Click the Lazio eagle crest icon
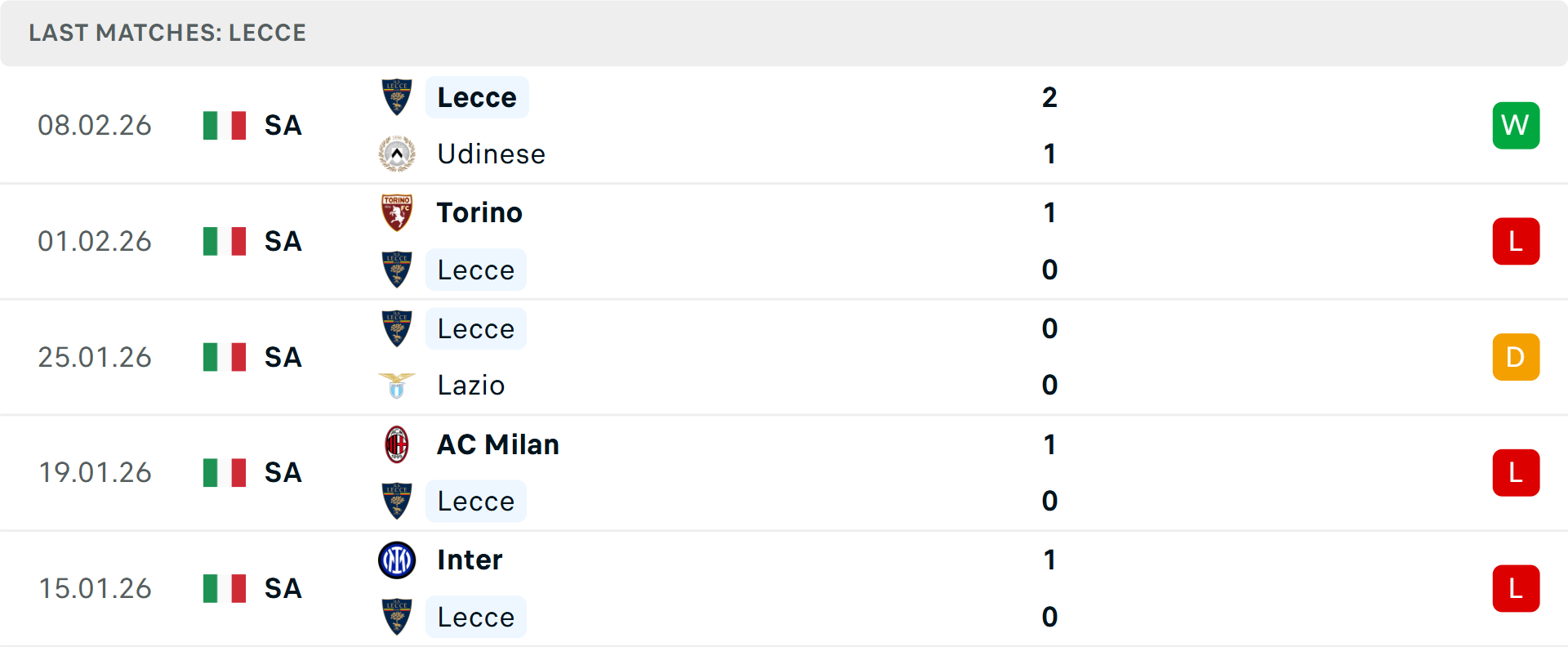 point(397,385)
